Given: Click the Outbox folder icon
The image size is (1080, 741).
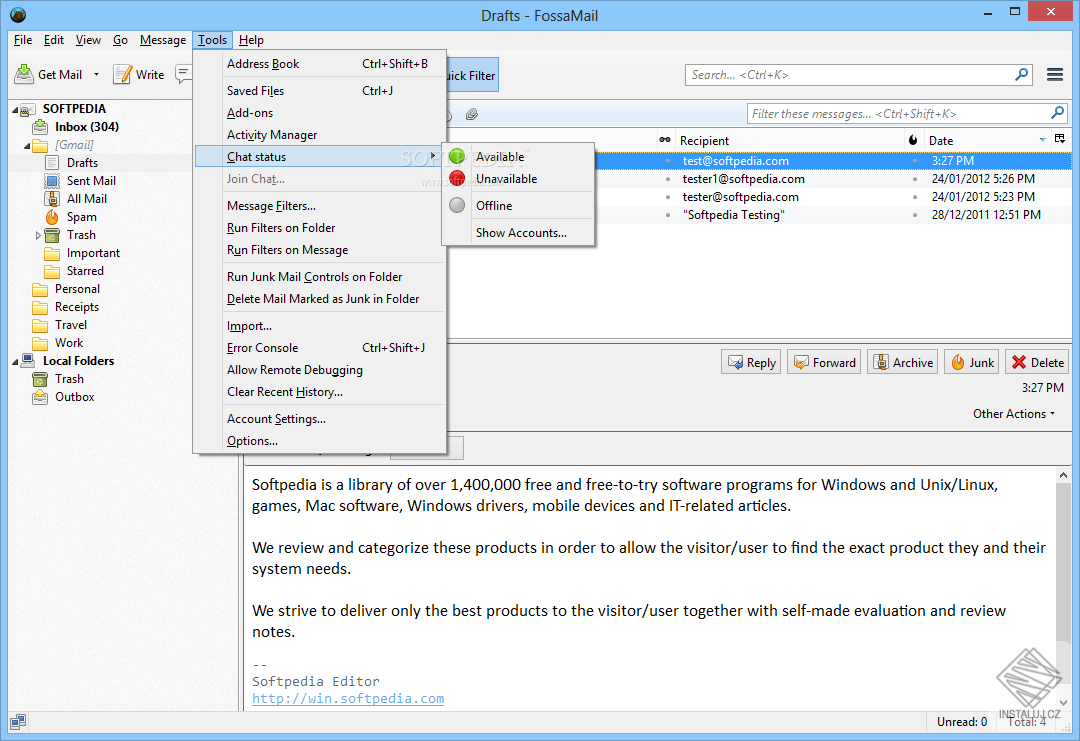Looking at the screenshot, I should coord(40,397).
